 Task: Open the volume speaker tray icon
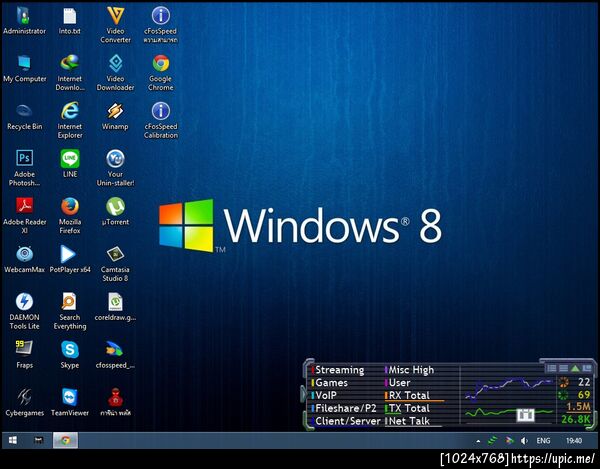(x=524, y=441)
